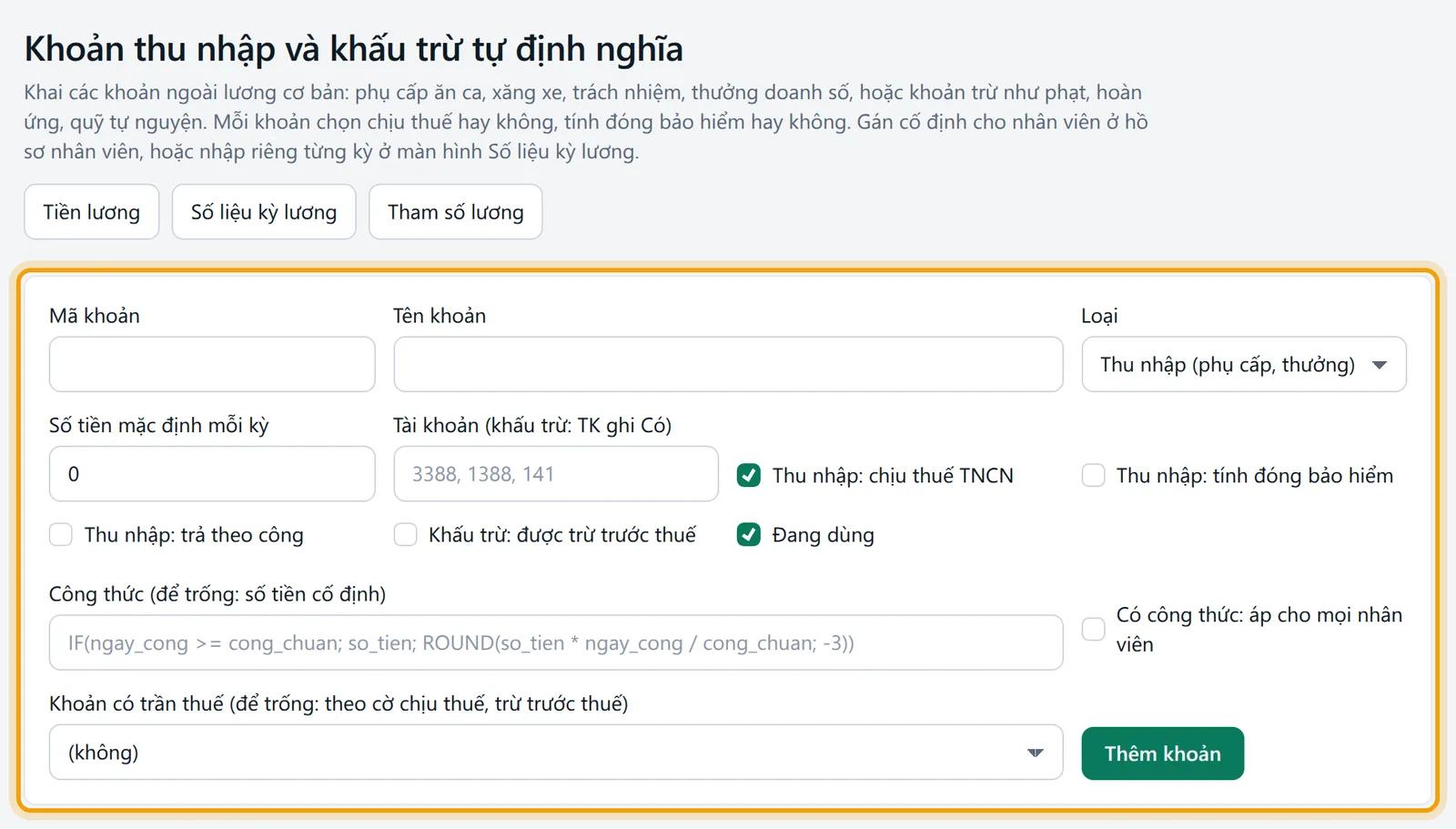Check Có công thức: áp cho mọi nhân viên
The width and height of the screenshot is (1456, 829).
[1093, 629]
